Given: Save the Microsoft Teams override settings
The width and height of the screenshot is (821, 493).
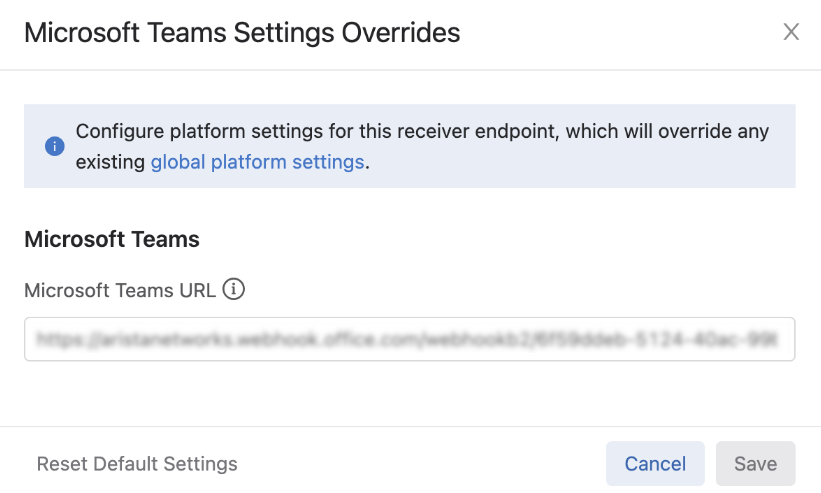Looking at the screenshot, I should pos(756,464).
